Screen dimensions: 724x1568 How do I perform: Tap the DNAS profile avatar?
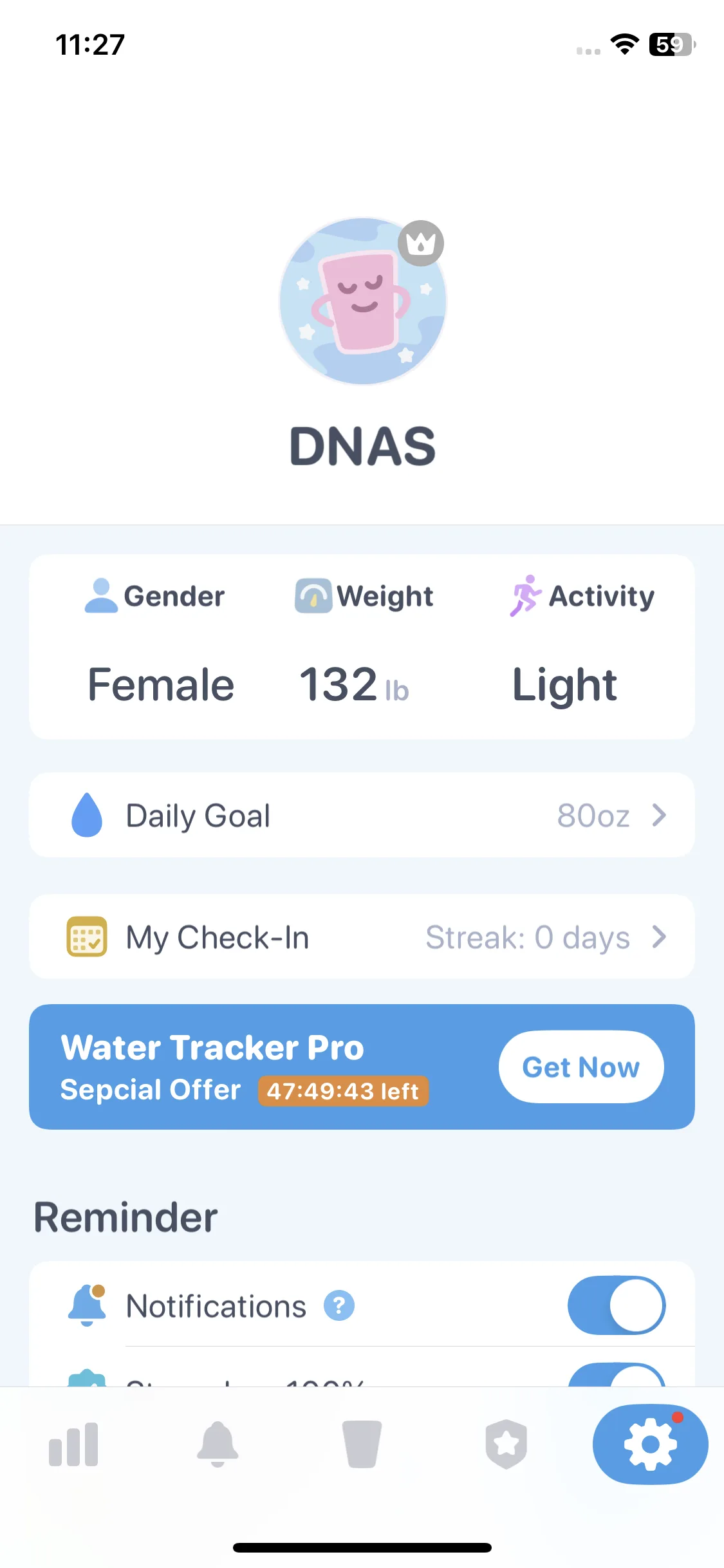[x=363, y=301]
